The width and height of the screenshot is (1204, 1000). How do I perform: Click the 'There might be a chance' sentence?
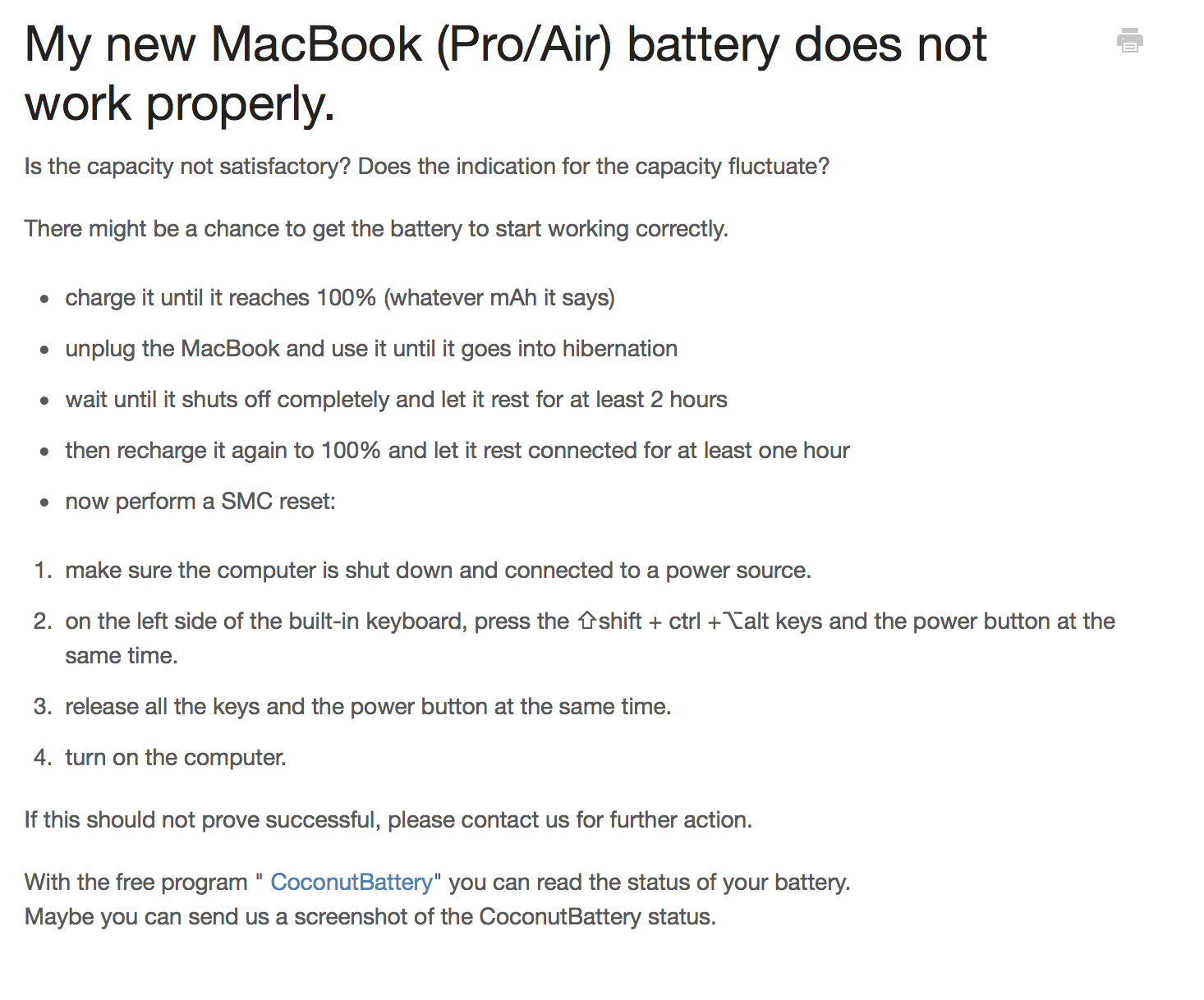(x=376, y=228)
